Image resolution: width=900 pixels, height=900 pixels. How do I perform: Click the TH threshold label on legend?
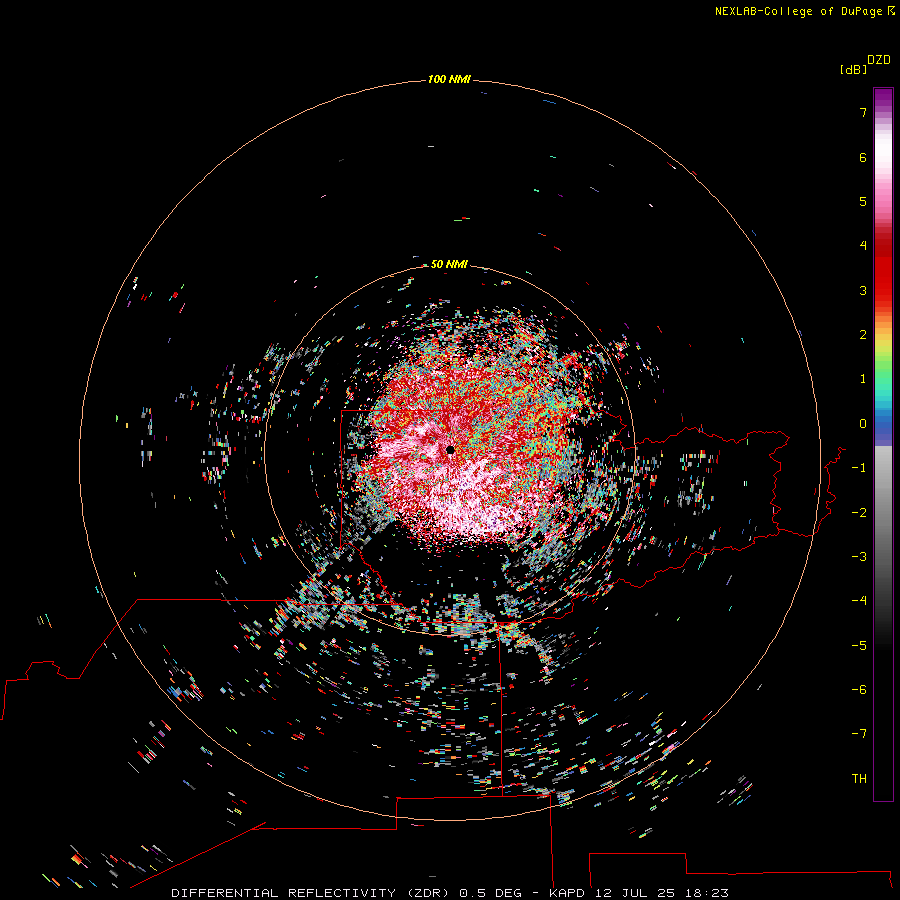pos(859,779)
